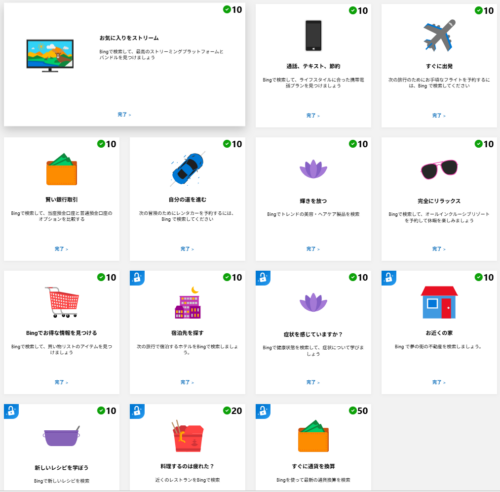Image resolution: width=500 pixels, height=492 pixels.
Task: Click completed link under airplane card
Action: click(439, 116)
